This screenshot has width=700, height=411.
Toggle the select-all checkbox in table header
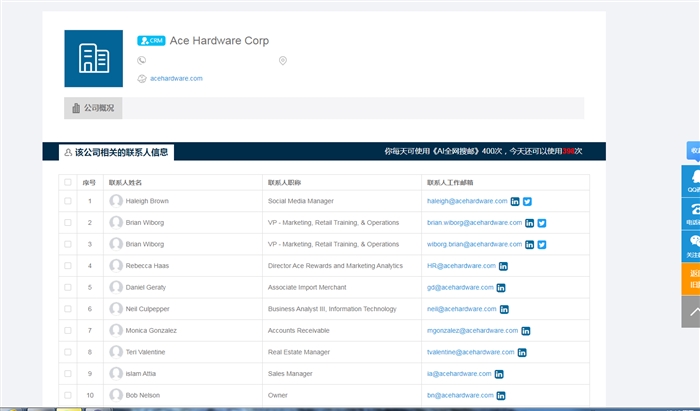pos(68,182)
